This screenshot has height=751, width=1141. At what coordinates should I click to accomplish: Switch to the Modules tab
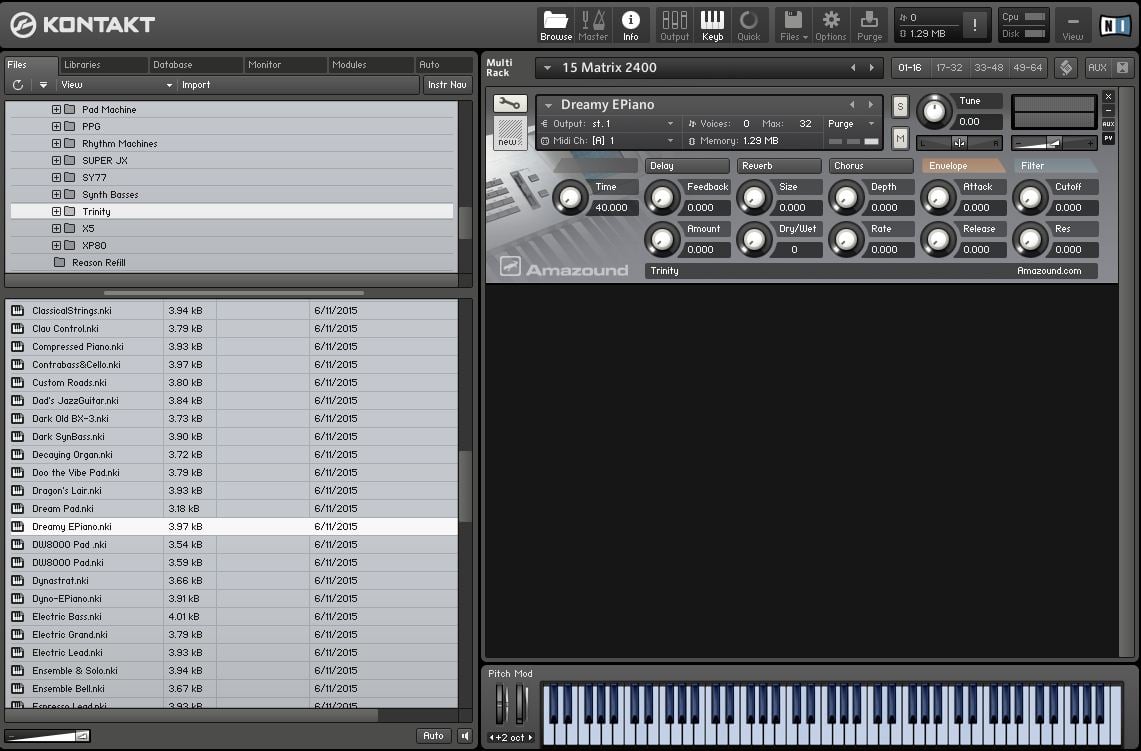[x=370, y=65]
